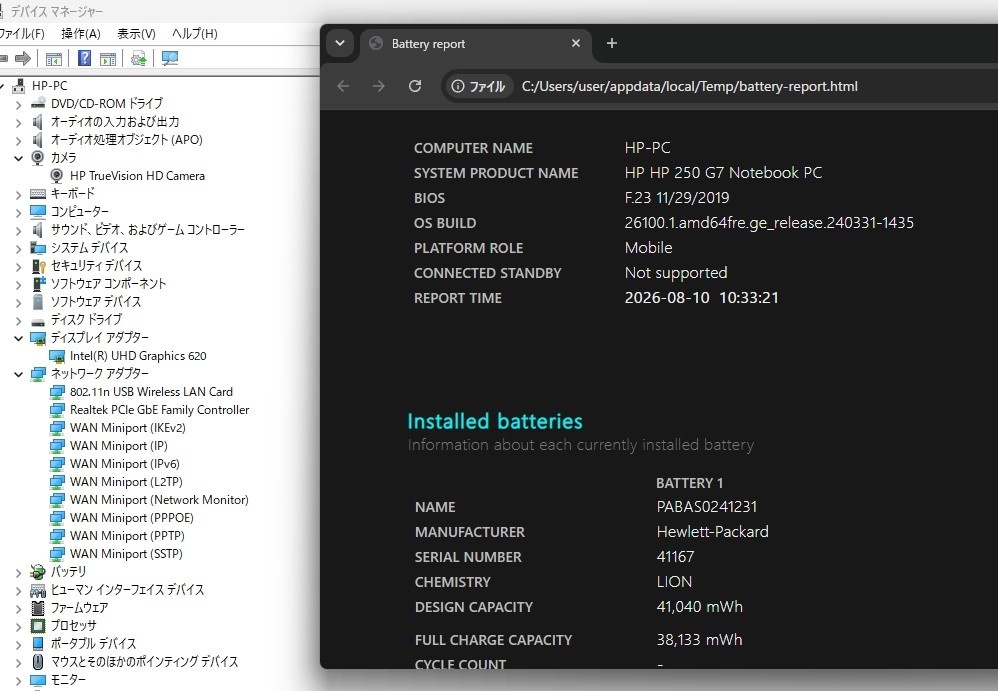This screenshot has width=998, height=691.
Task: Click scan for hardware changes toolbar icon
Action: [x=169, y=59]
